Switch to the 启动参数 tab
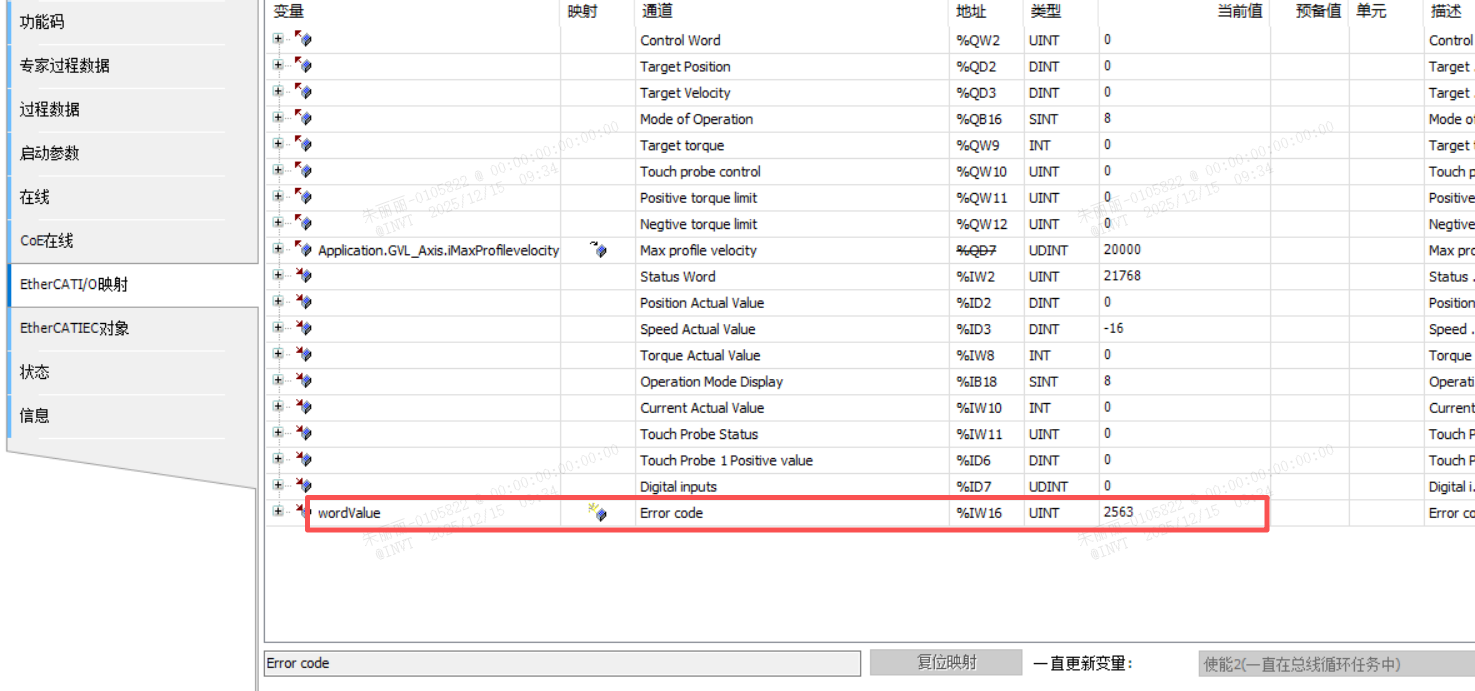The height and width of the screenshot is (691, 1475). pyautogui.click(x=49, y=153)
